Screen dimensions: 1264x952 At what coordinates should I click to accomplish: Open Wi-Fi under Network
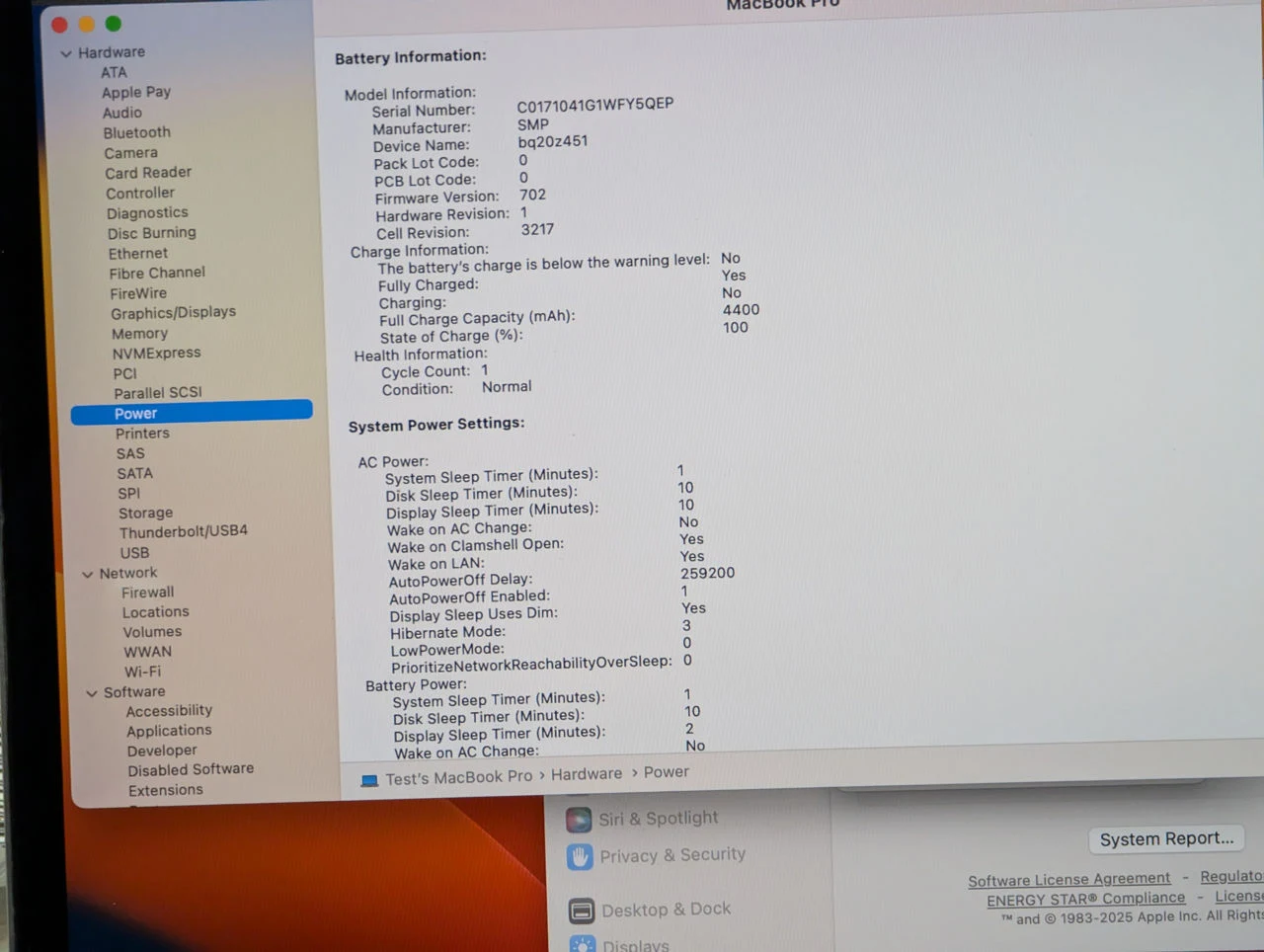click(x=142, y=672)
